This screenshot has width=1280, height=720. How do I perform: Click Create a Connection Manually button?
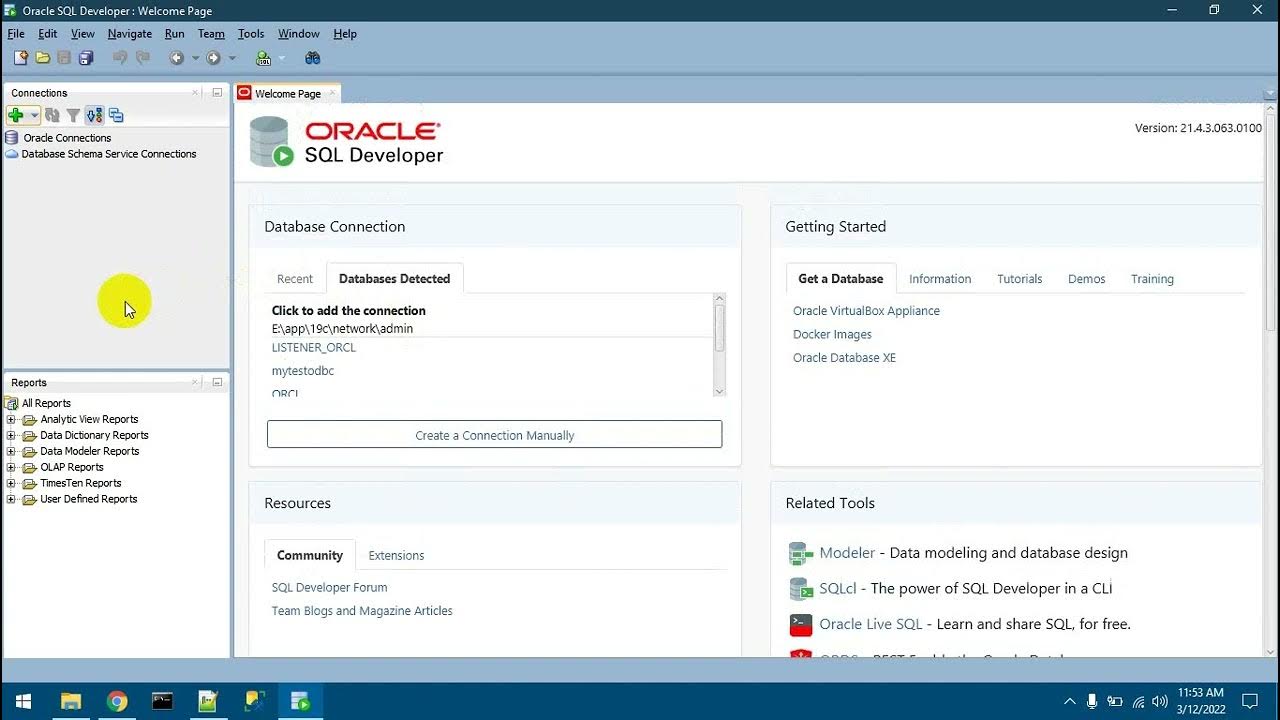[494, 435]
